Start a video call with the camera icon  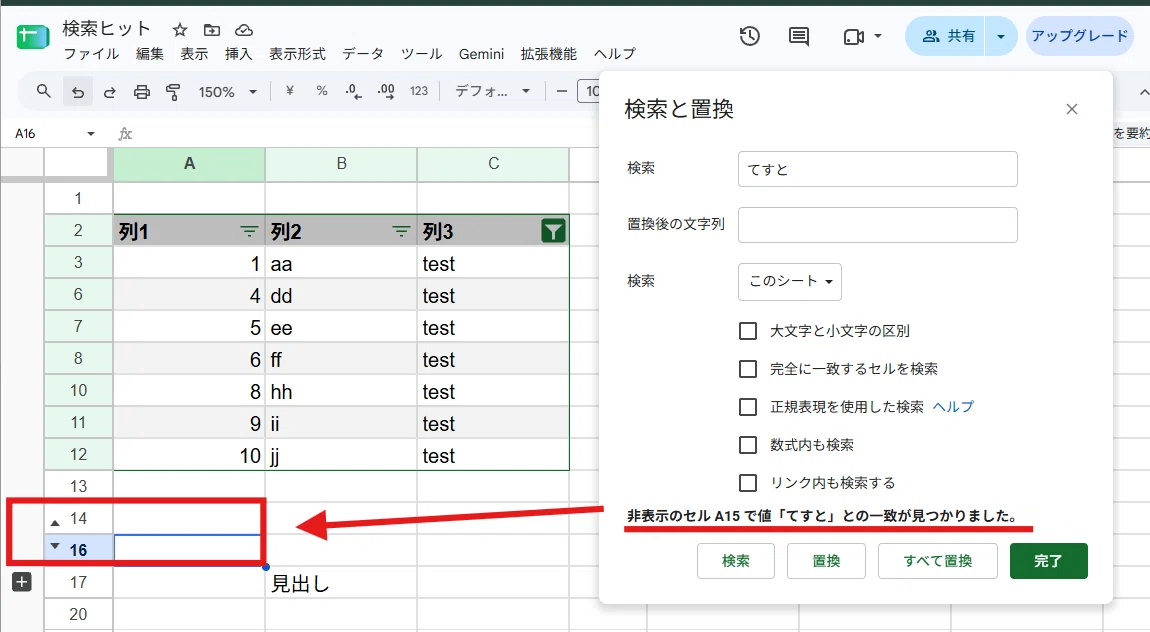click(854, 37)
